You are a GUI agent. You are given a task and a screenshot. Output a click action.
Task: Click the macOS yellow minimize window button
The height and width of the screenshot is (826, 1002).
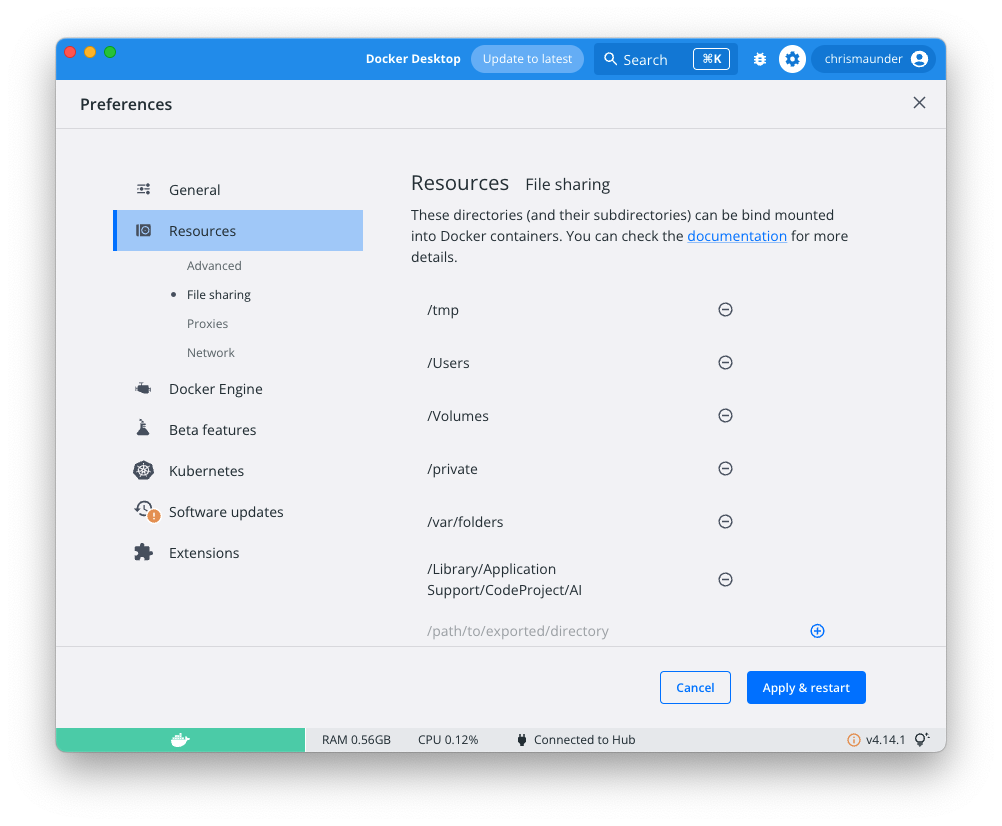90,52
